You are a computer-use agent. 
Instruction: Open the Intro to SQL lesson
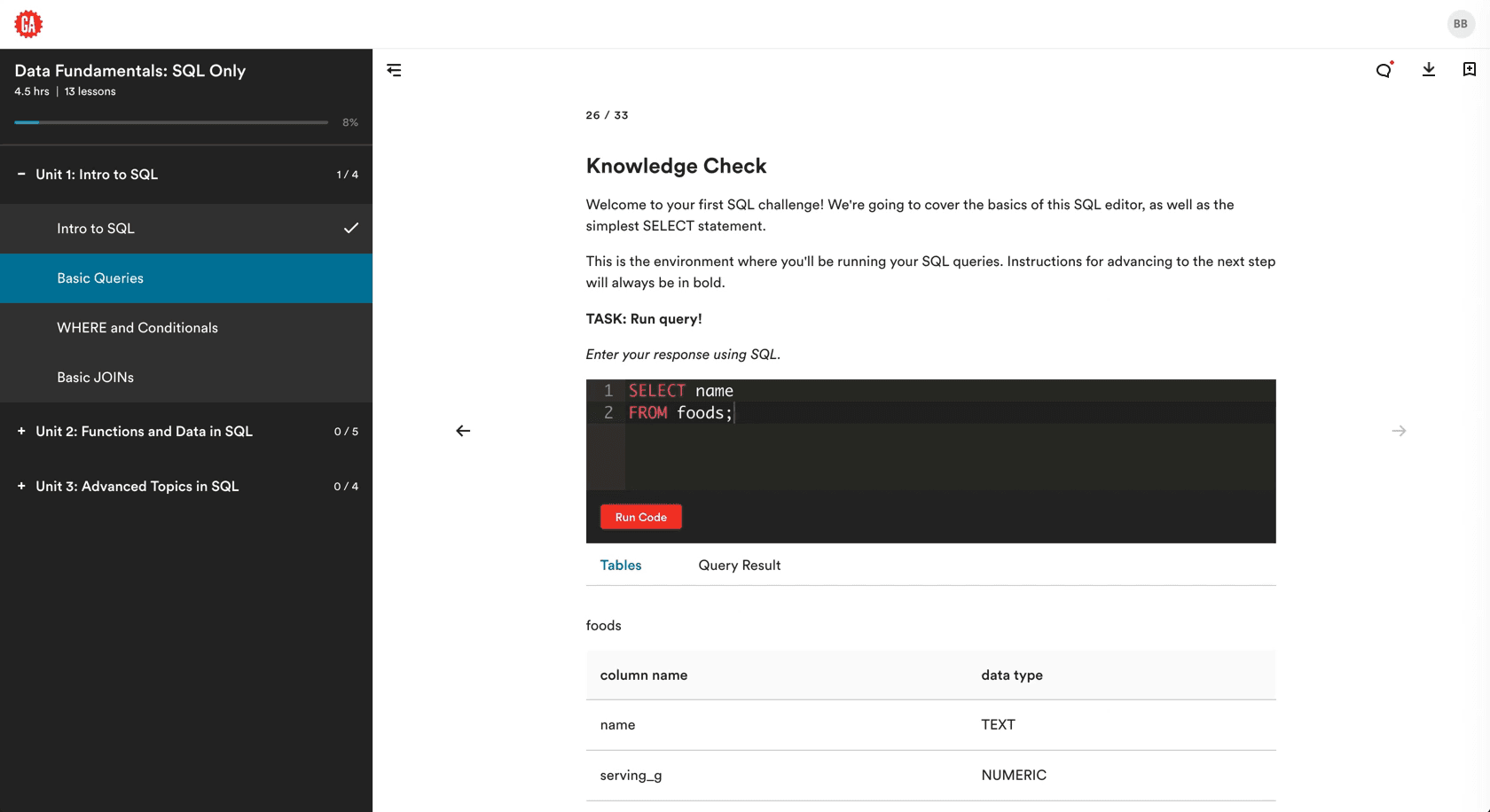pyautogui.click(x=186, y=229)
